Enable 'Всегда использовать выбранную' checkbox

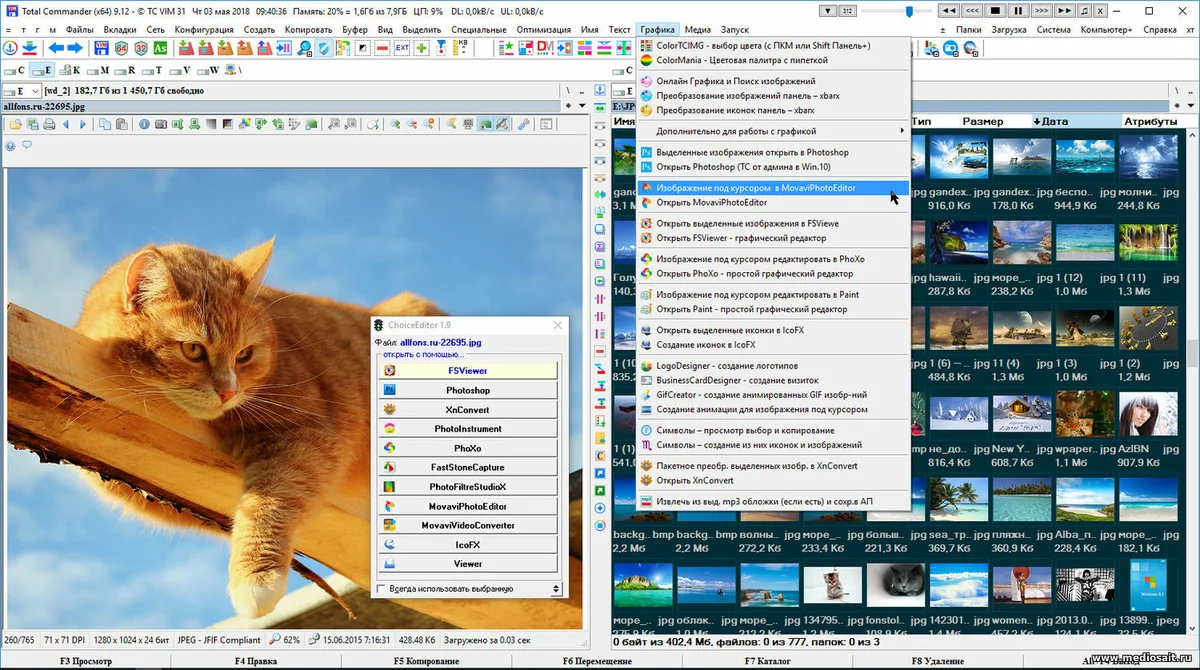[381, 588]
